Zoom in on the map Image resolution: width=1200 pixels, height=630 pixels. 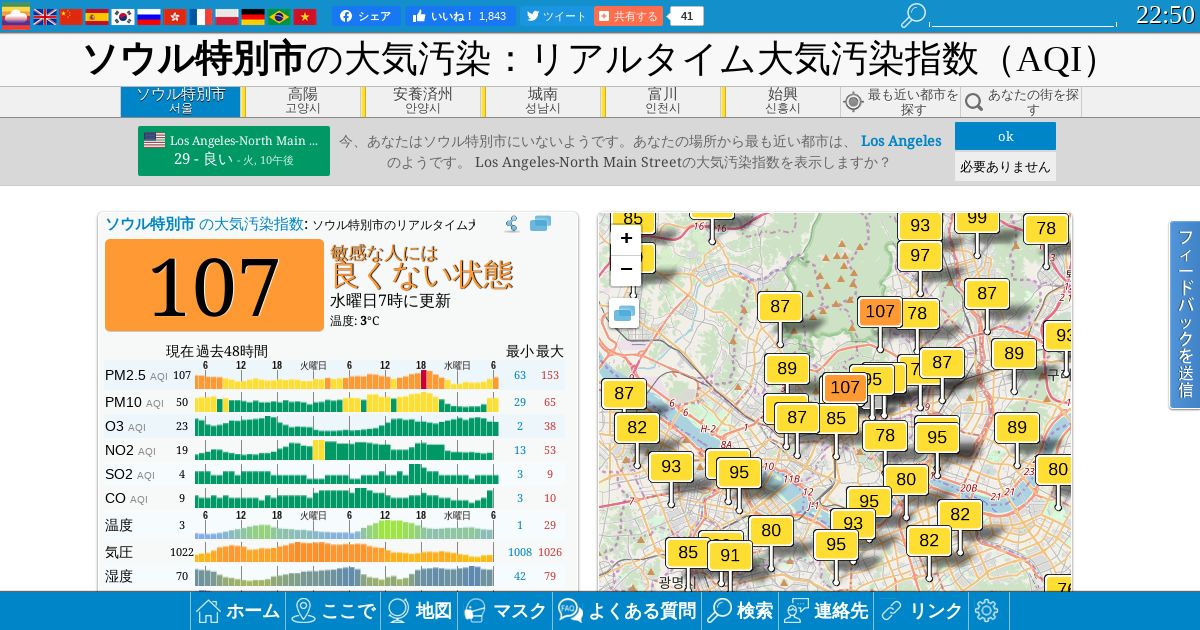[x=626, y=239]
